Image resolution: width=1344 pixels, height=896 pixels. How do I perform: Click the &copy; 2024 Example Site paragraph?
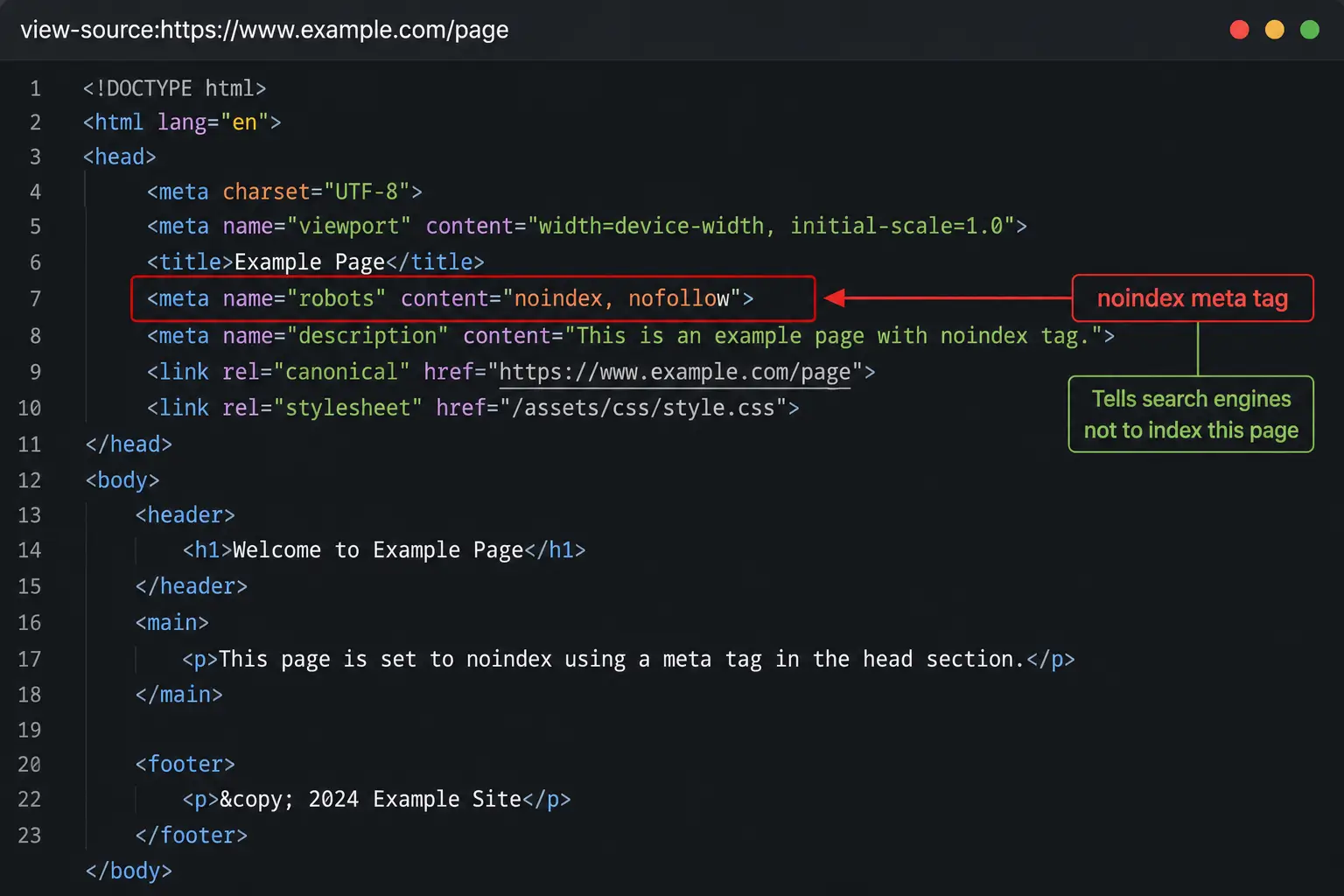376,800
